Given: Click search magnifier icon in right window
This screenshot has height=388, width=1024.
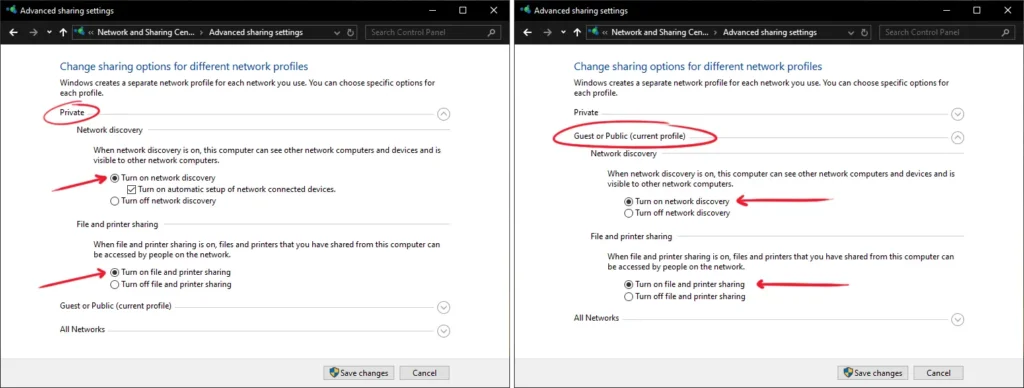Looking at the screenshot, I should (x=1006, y=33).
